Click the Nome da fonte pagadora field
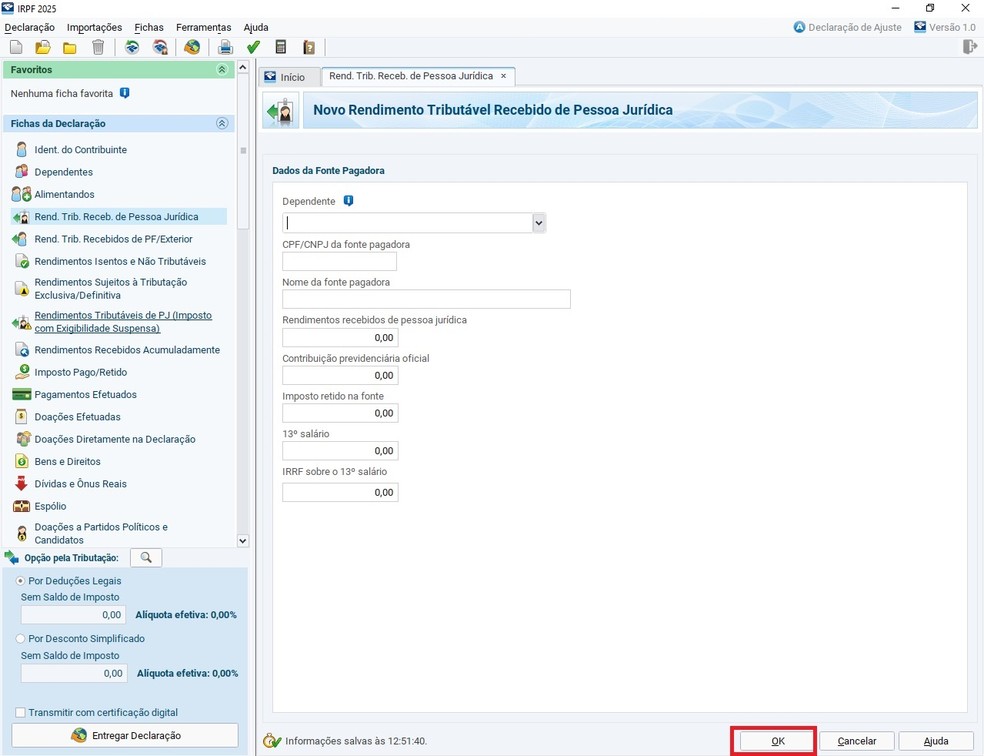 point(426,299)
